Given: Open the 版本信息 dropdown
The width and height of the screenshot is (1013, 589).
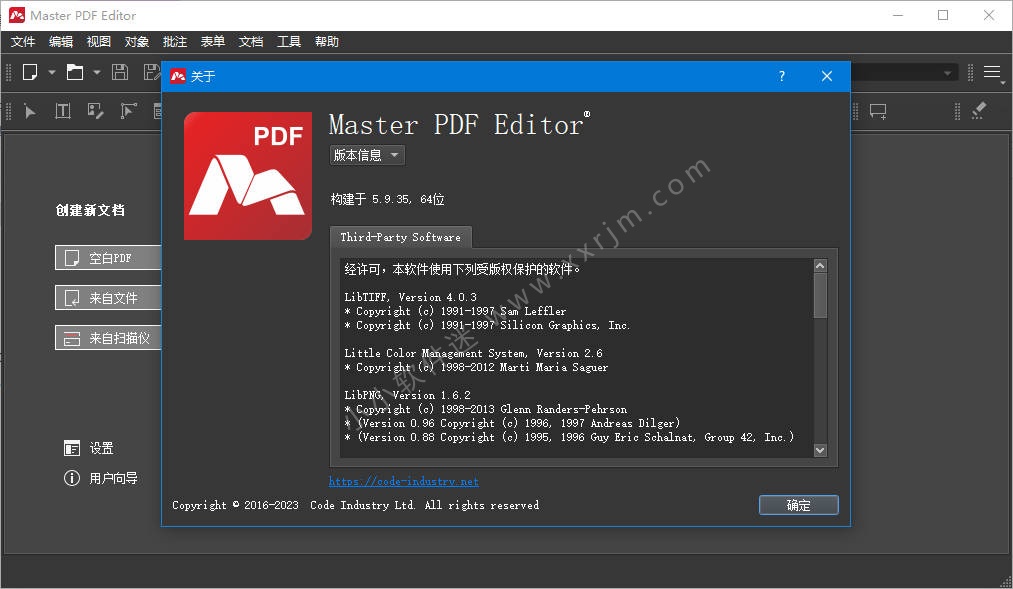Looking at the screenshot, I should point(367,155).
